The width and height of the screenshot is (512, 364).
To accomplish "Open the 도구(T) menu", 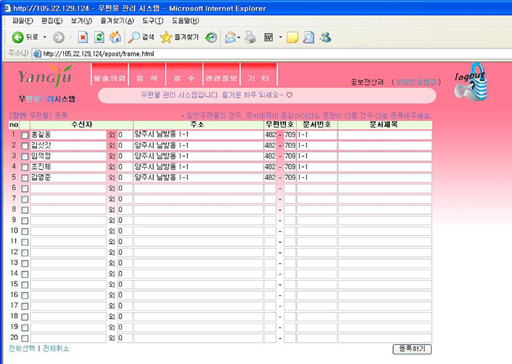I will tap(153, 21).
